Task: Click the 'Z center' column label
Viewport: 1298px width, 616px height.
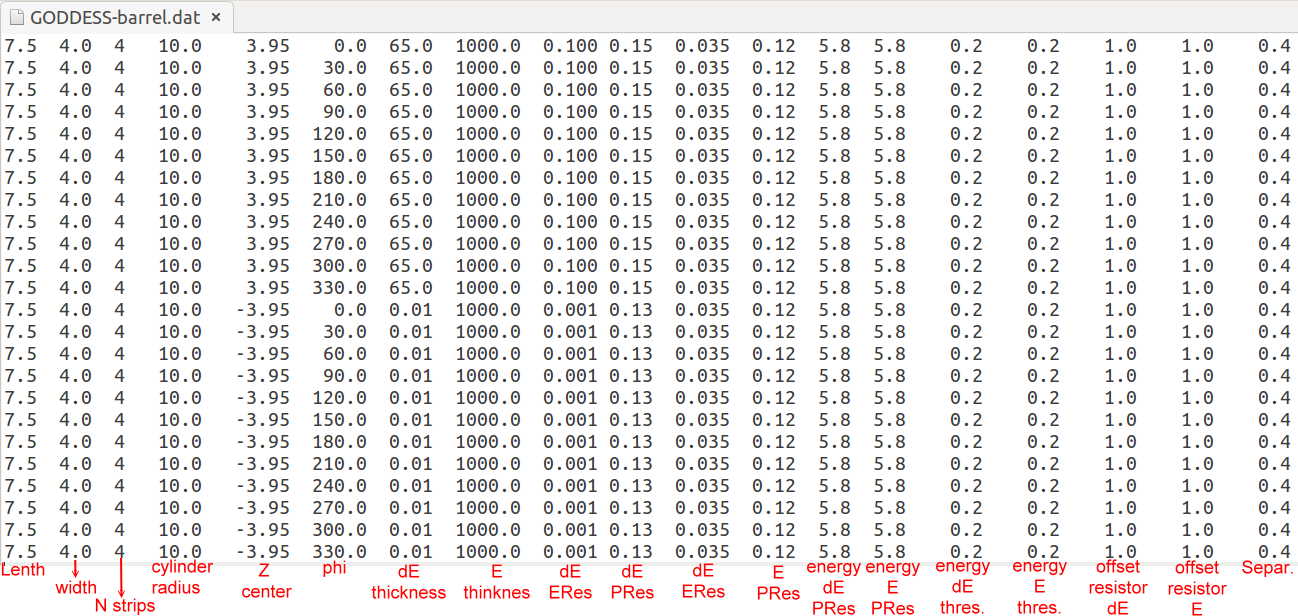Action: 267,580
